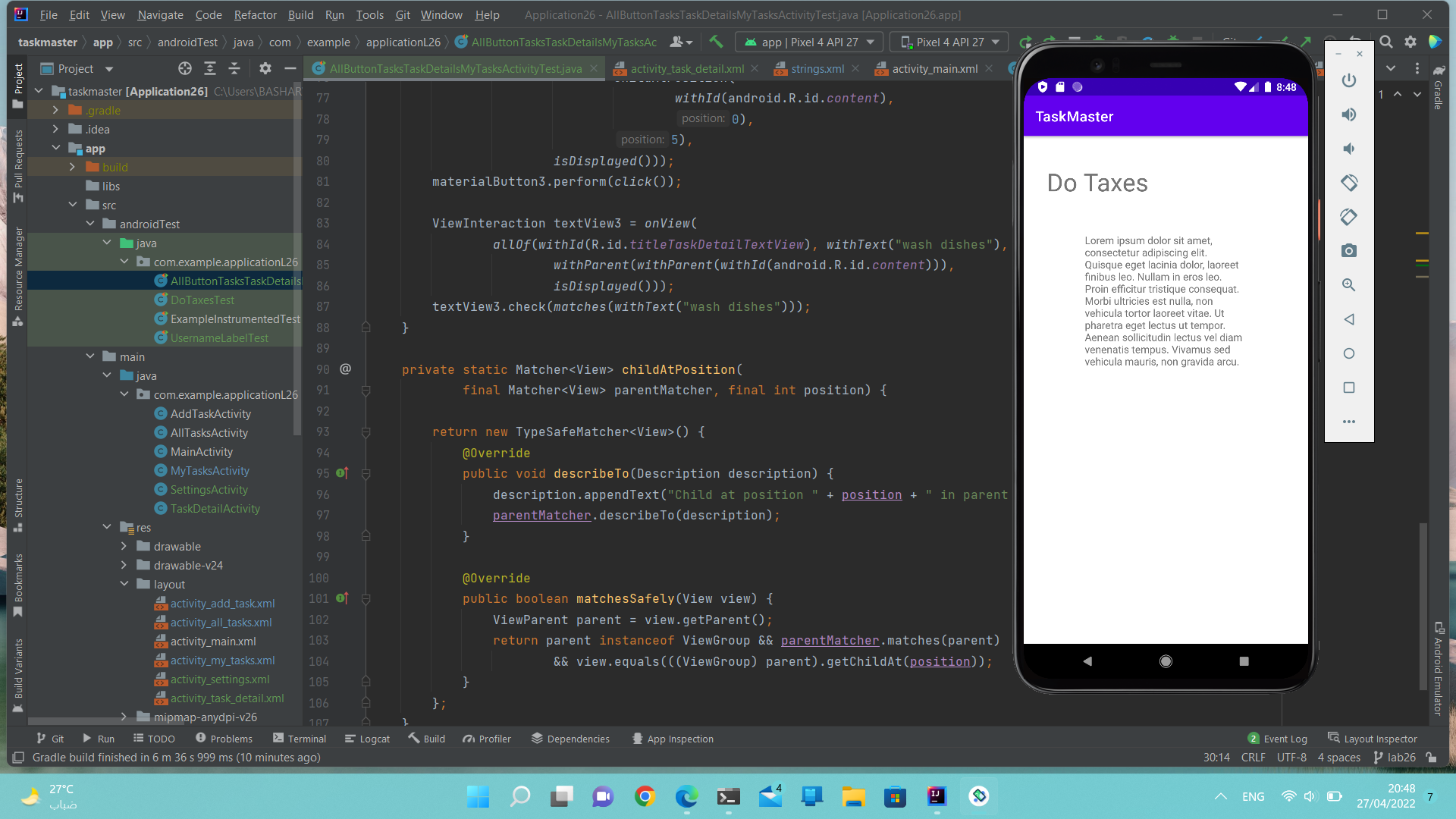1456x819 pixels.
Task: Open Search Everywhere magnifier icon
Action: click(x=1385, y=42)
